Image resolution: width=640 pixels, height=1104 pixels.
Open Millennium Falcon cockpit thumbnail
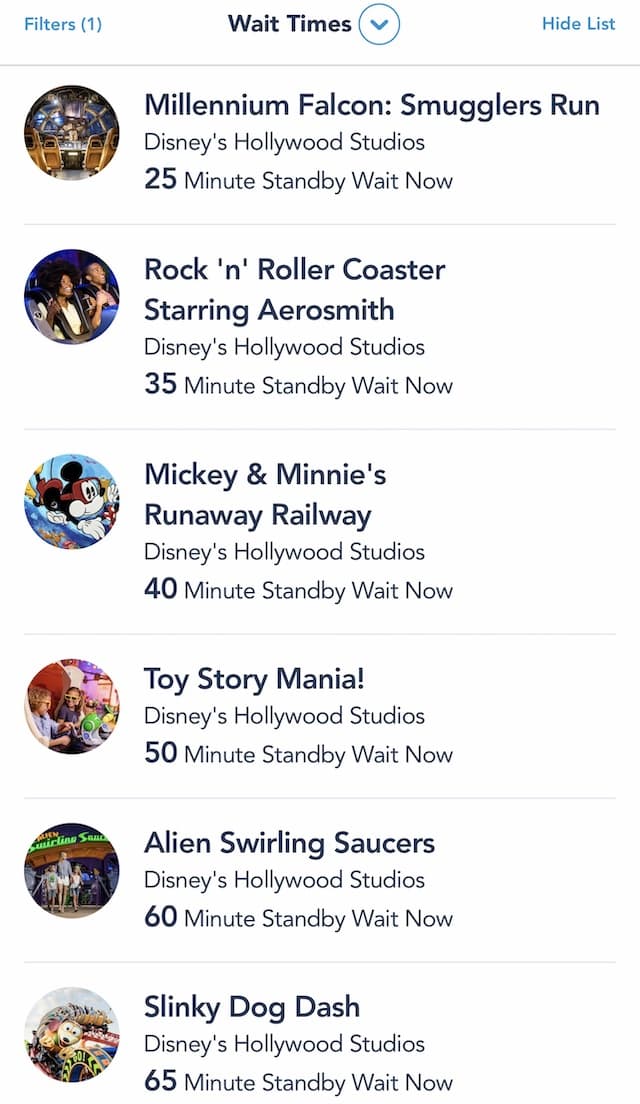point(72,132)
